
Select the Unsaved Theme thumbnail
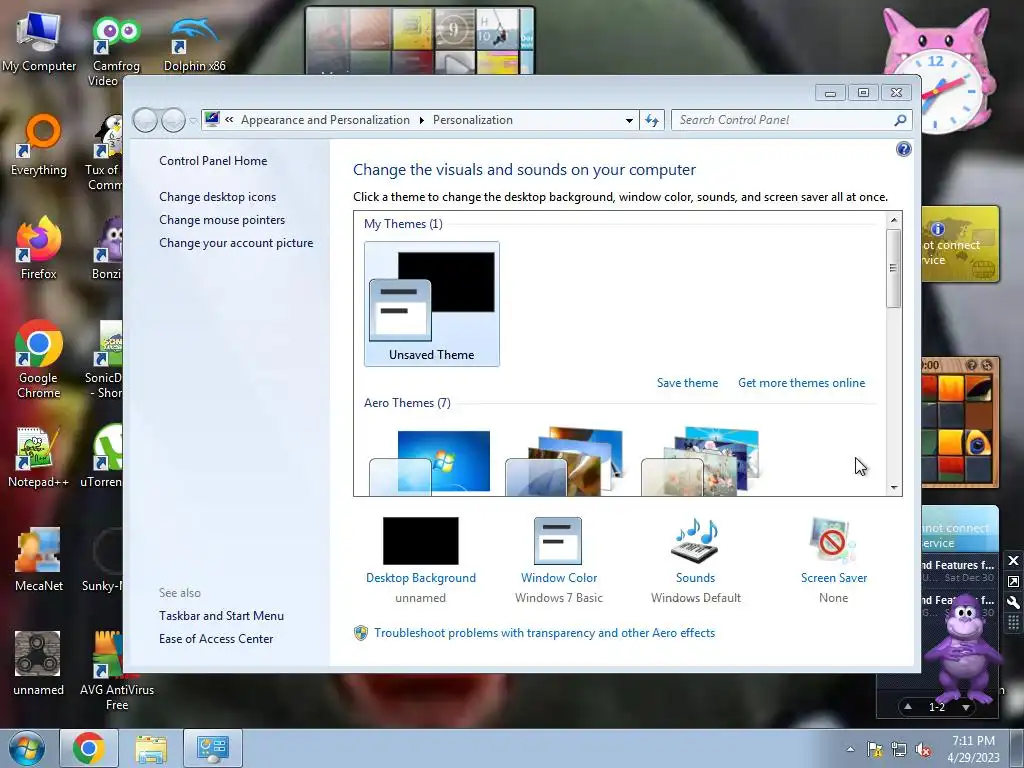pos(432,304)
